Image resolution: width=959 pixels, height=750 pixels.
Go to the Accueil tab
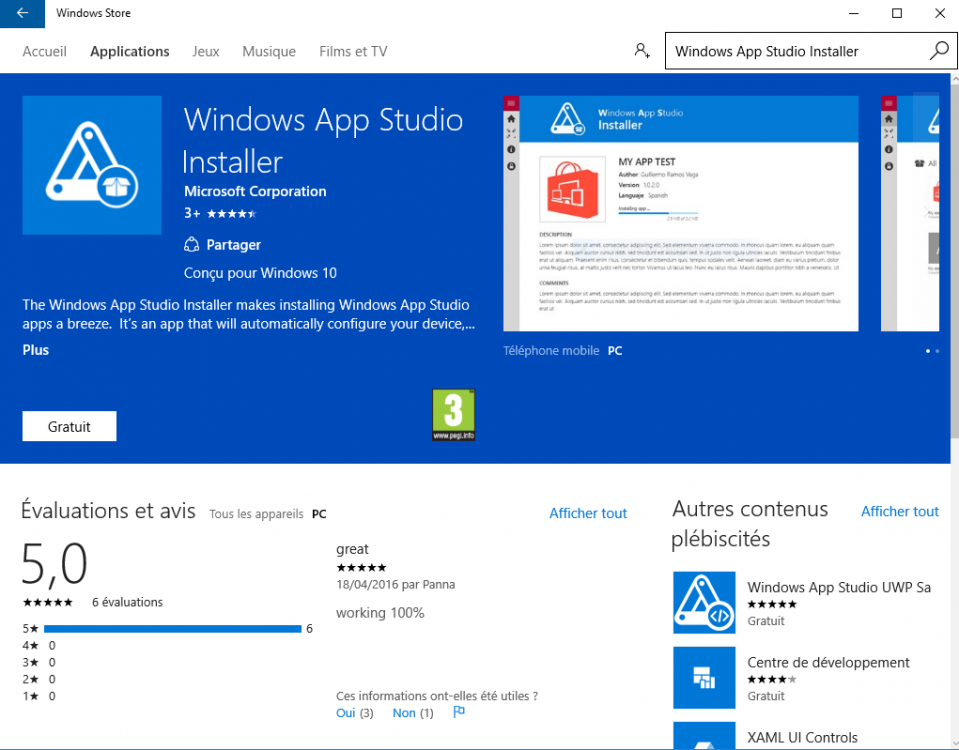(45, 51)
